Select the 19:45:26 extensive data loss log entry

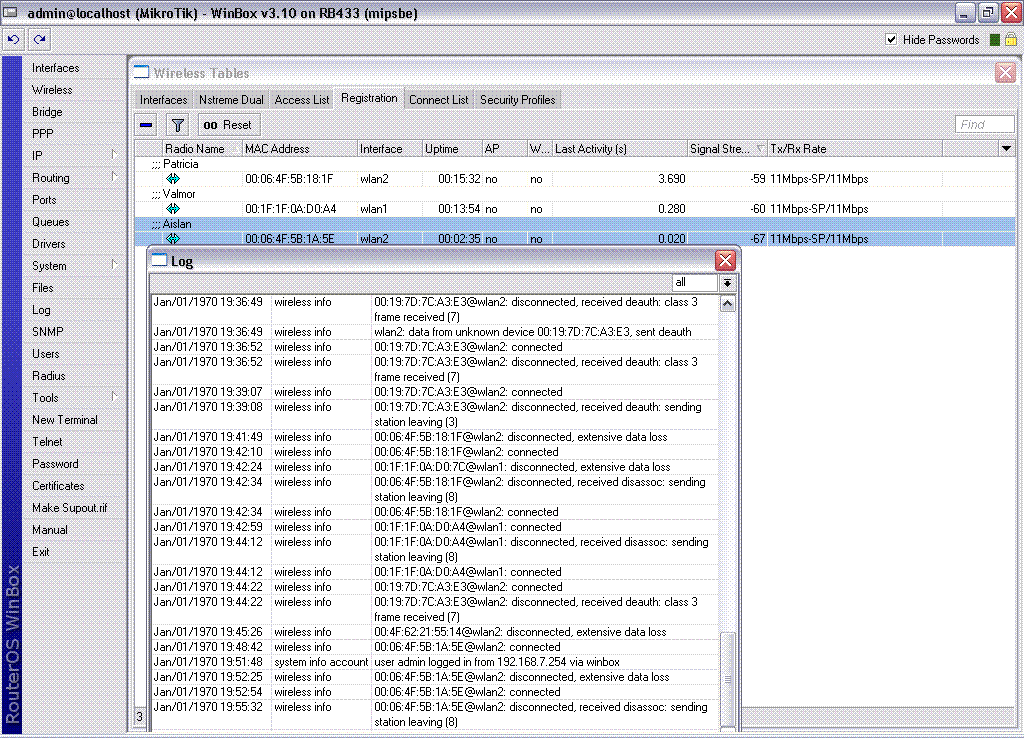click(x=435, y=632)
